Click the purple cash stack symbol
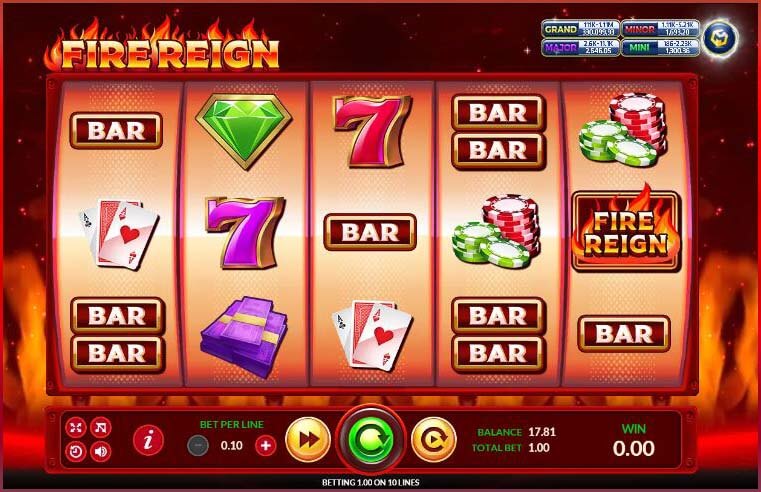This screenshot has height=492, width=761. click(244, 336)
